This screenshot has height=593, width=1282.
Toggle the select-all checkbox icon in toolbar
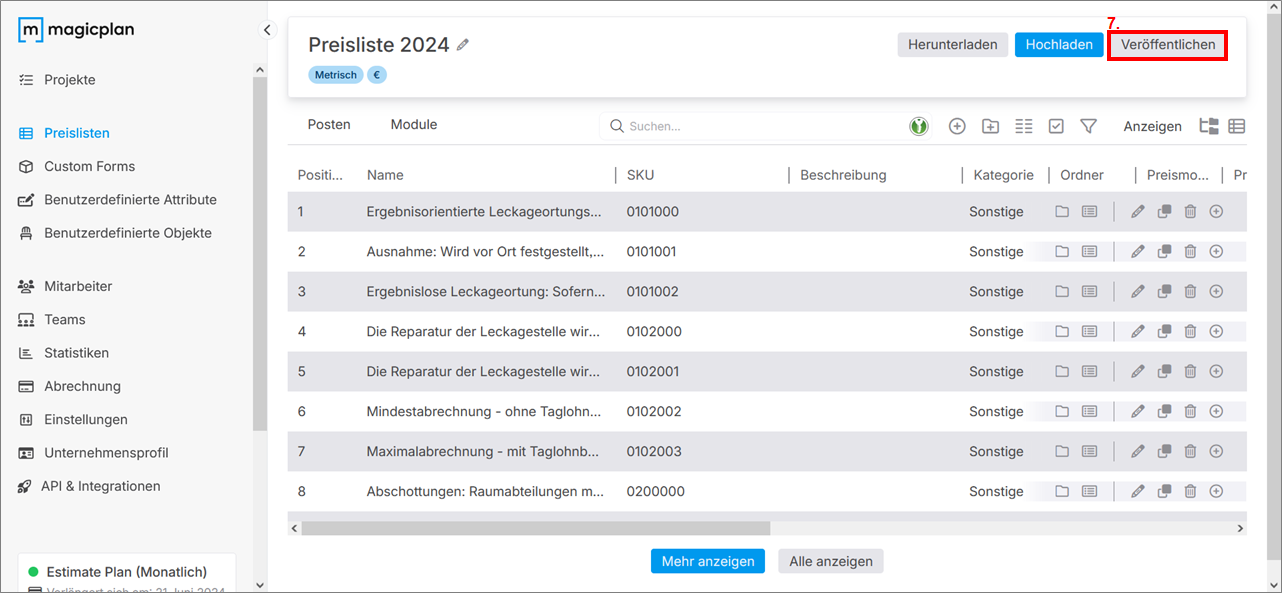(x=1056, y=126)
